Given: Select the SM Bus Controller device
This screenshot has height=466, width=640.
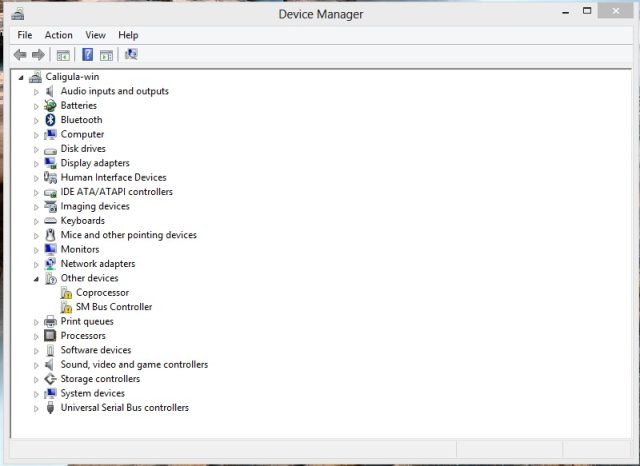Looking at the screenshot, I should [114, 307].
